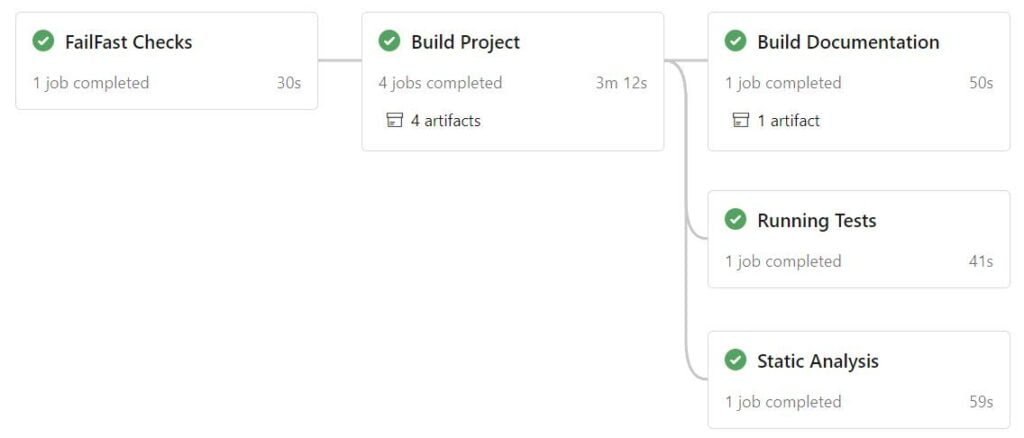View the 1 artifact link
This screenshot has height=438, width=1024.
tap(788, 120)
